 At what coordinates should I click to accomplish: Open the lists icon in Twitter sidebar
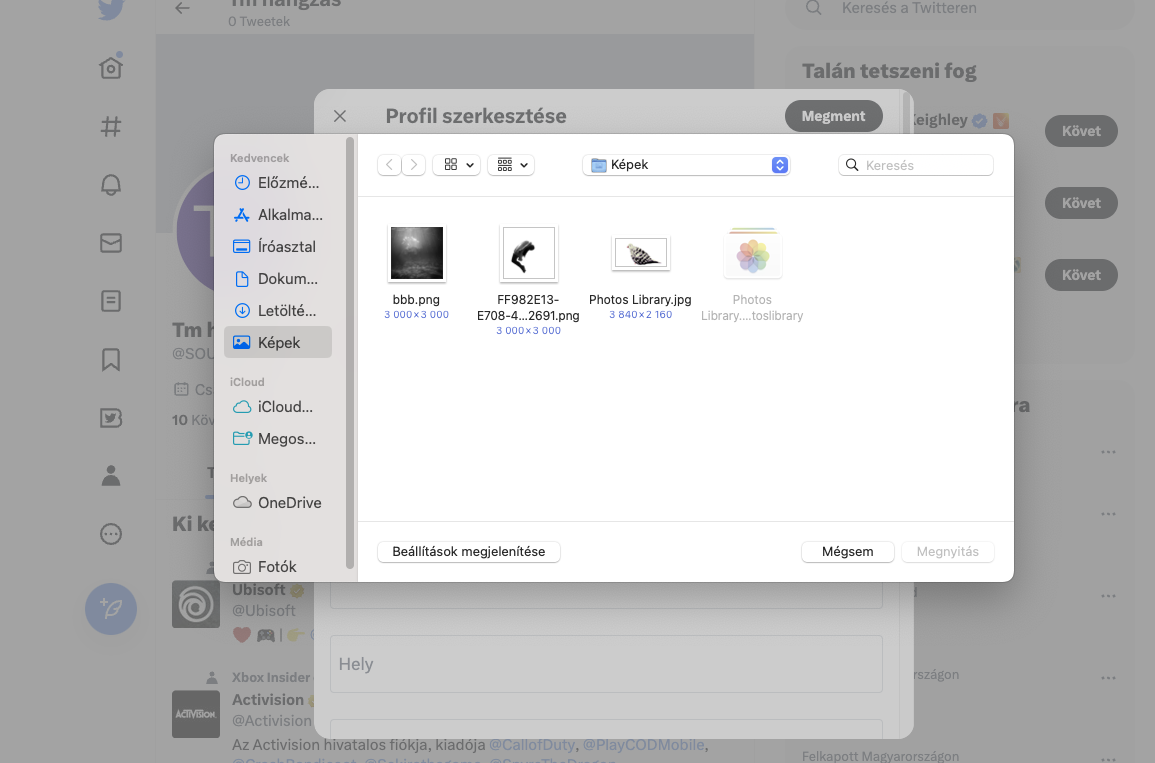pos(111,301)
